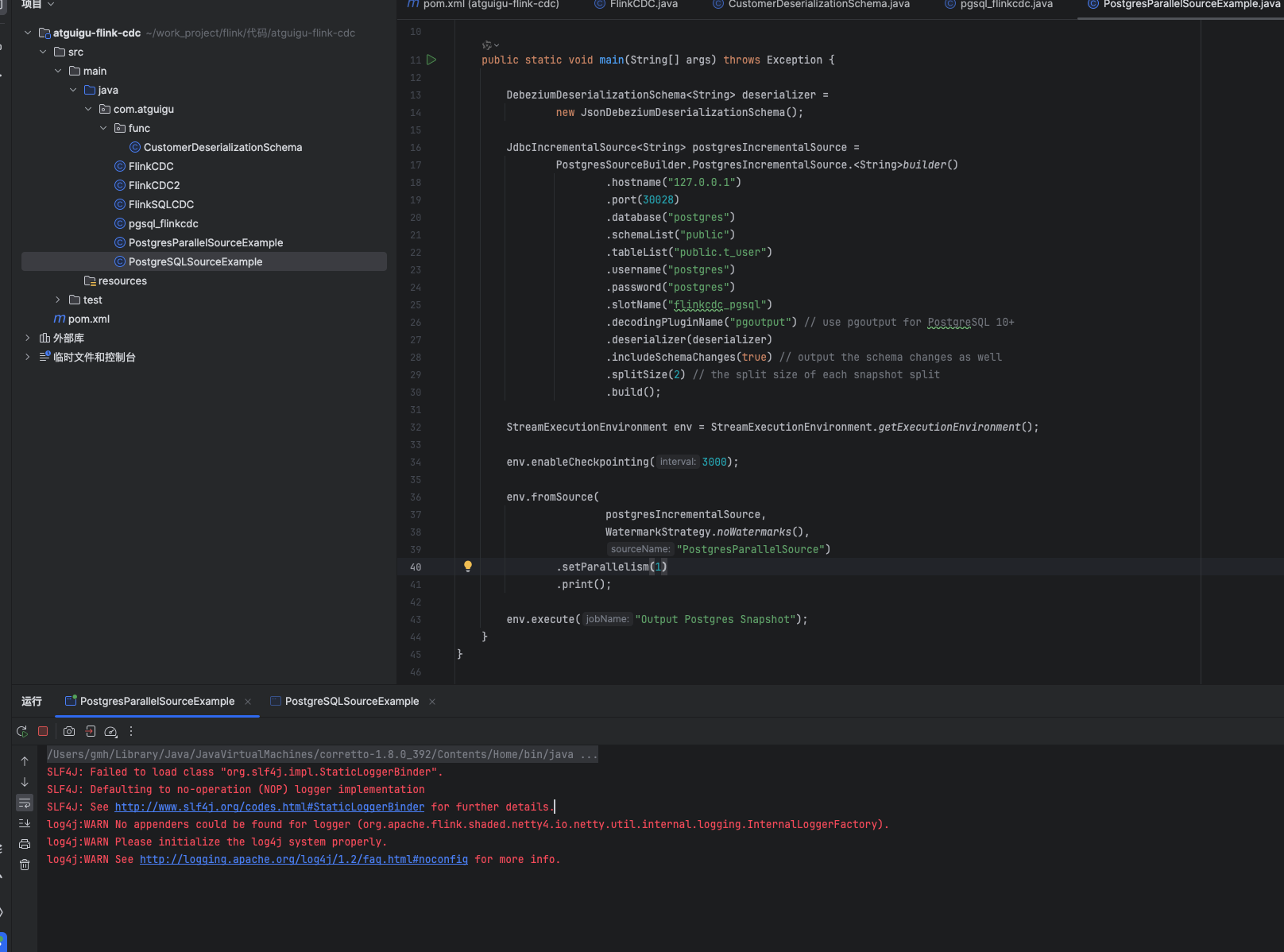The height and width of the screenshot is (952, 1284).
Task: Click the run tab icon of PostgresParallelSourceExample
Action: [x=71, y=701]
